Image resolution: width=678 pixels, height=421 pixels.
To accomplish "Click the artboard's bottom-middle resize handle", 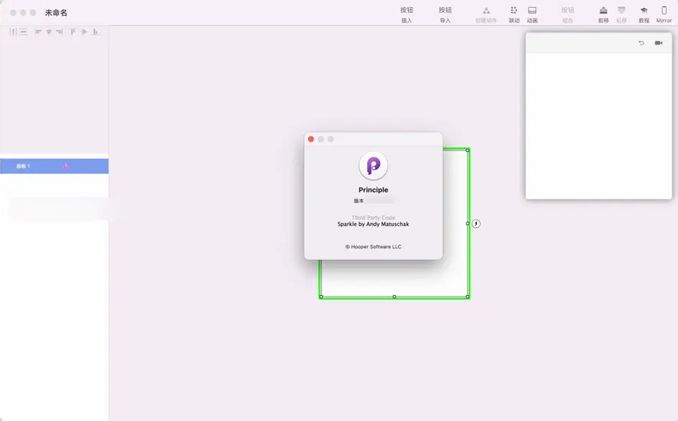I will (x=394, y=297).
